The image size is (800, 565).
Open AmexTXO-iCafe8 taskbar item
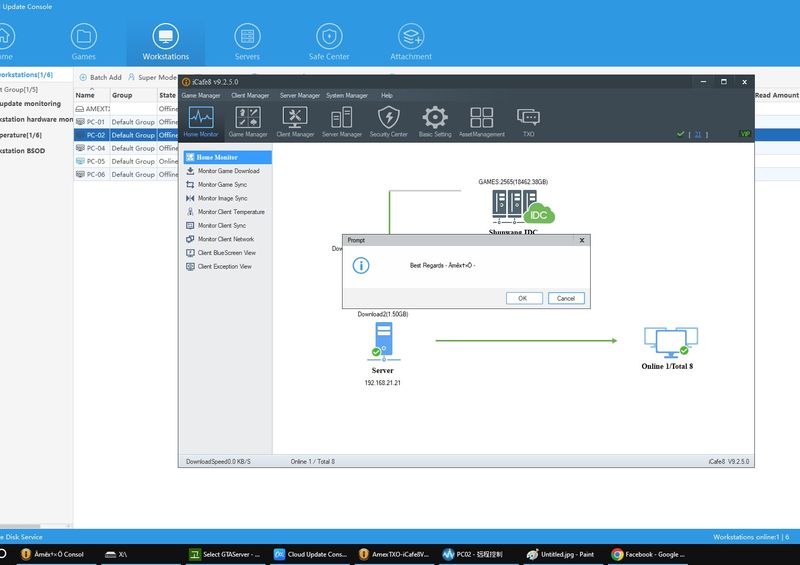394,554
